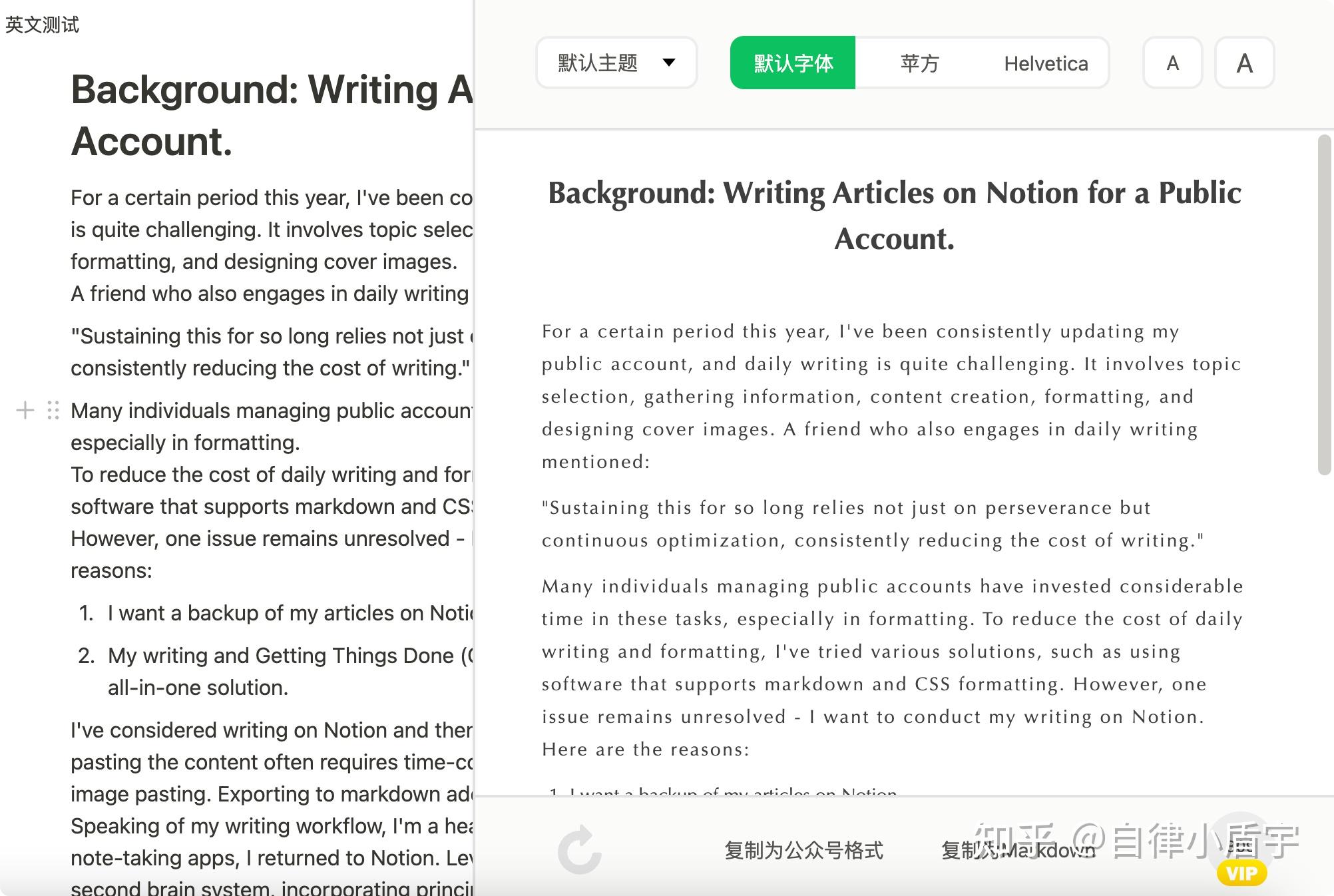Click the quote paragraph 'Sustaining this for so long' in preview

873,524
